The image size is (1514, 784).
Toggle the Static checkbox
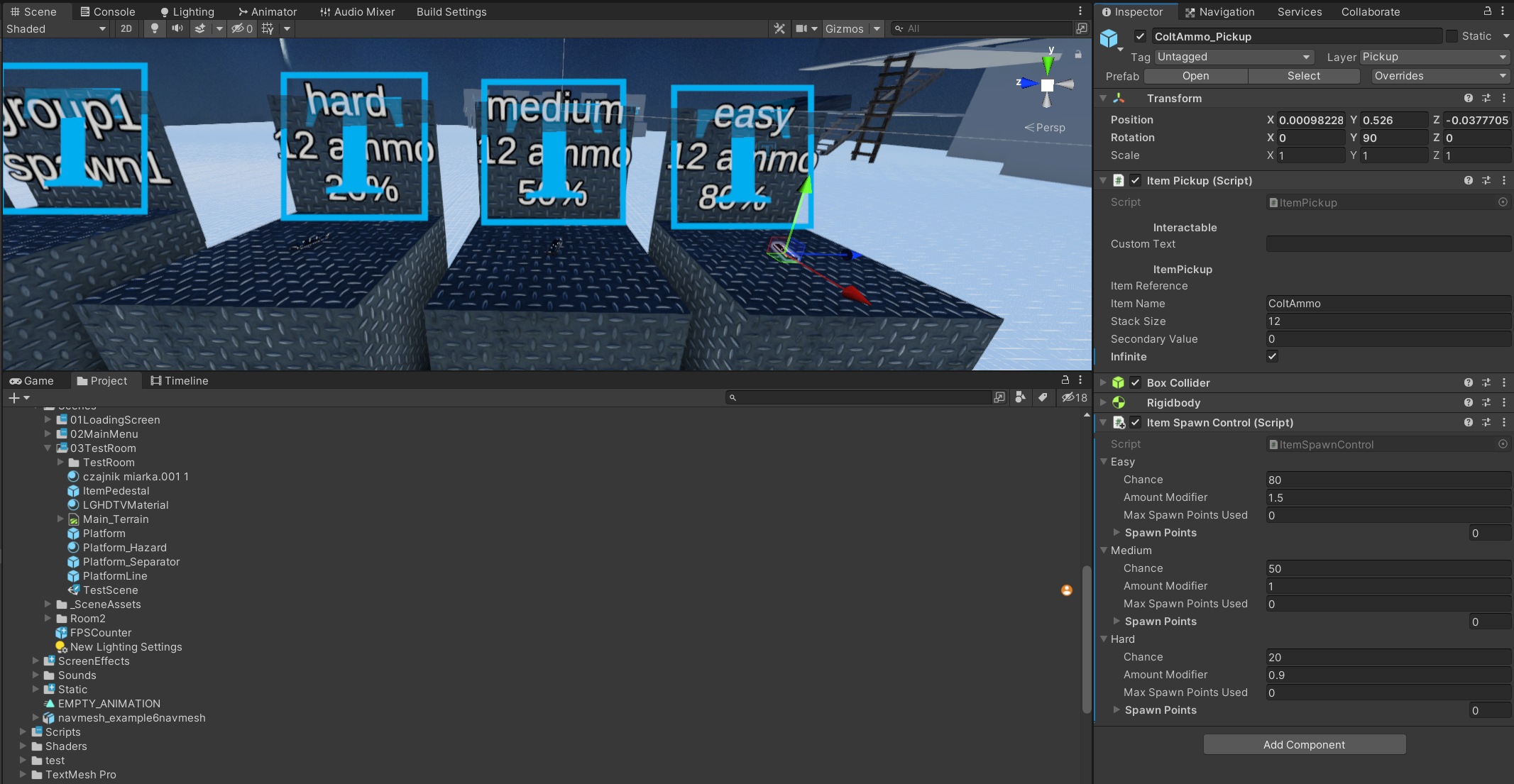click(1452, 36)
